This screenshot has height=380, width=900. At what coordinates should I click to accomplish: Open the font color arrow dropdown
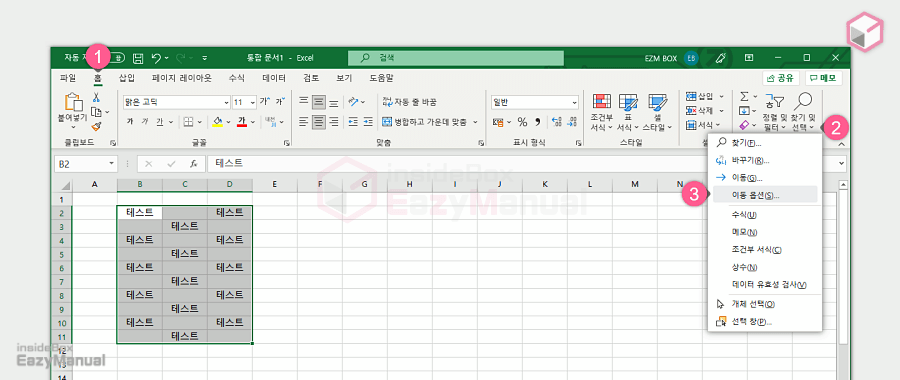[253, 122]
